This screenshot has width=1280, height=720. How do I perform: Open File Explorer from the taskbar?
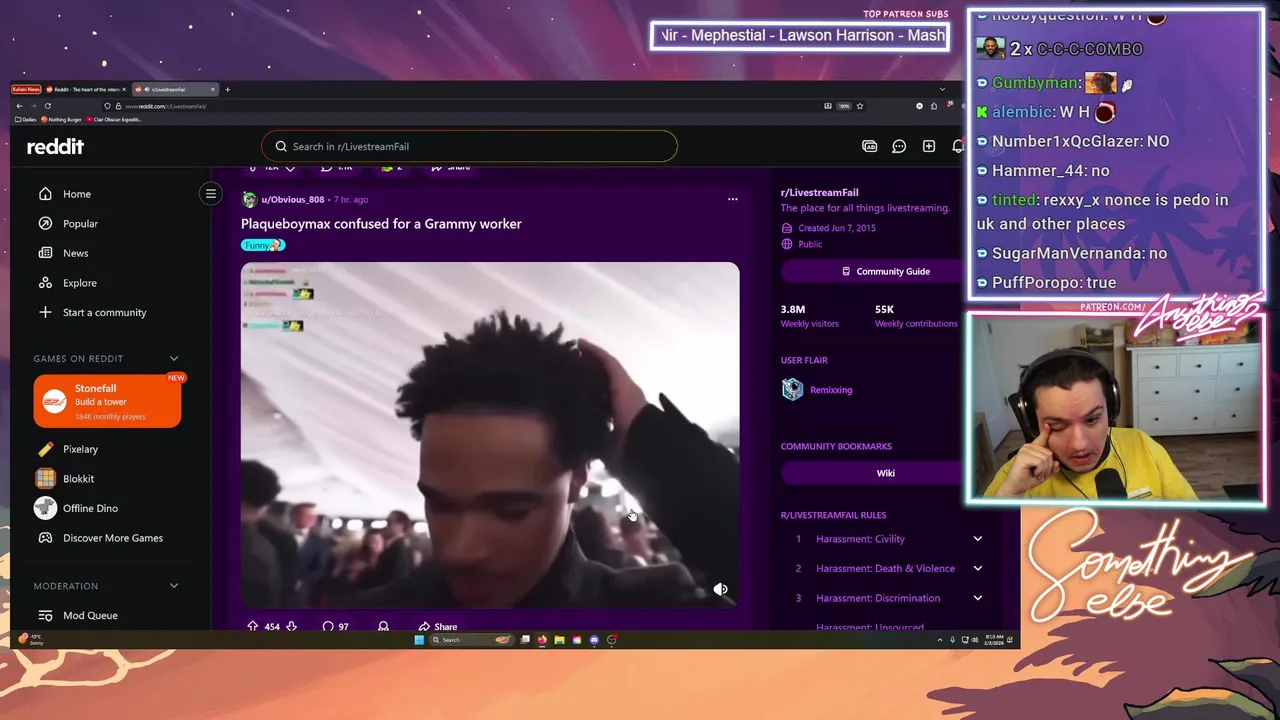(559, 640)
